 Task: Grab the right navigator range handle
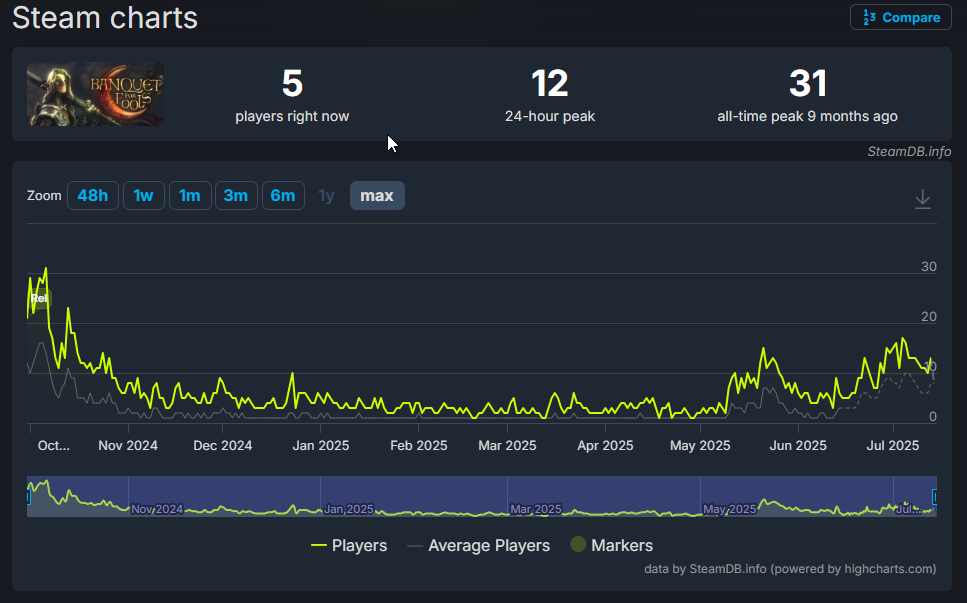[x=935, y=496]
